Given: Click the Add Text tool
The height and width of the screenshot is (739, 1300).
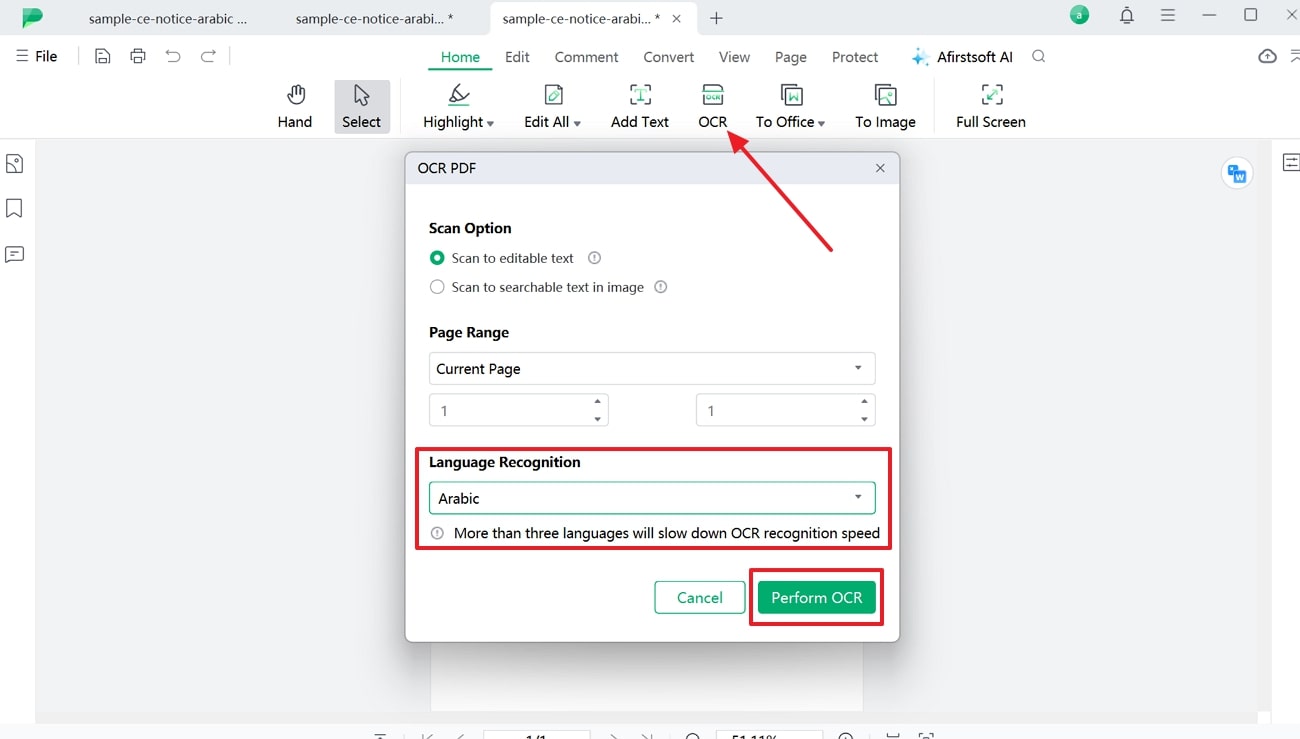Looking at the screenshot, I should [640, 107].
